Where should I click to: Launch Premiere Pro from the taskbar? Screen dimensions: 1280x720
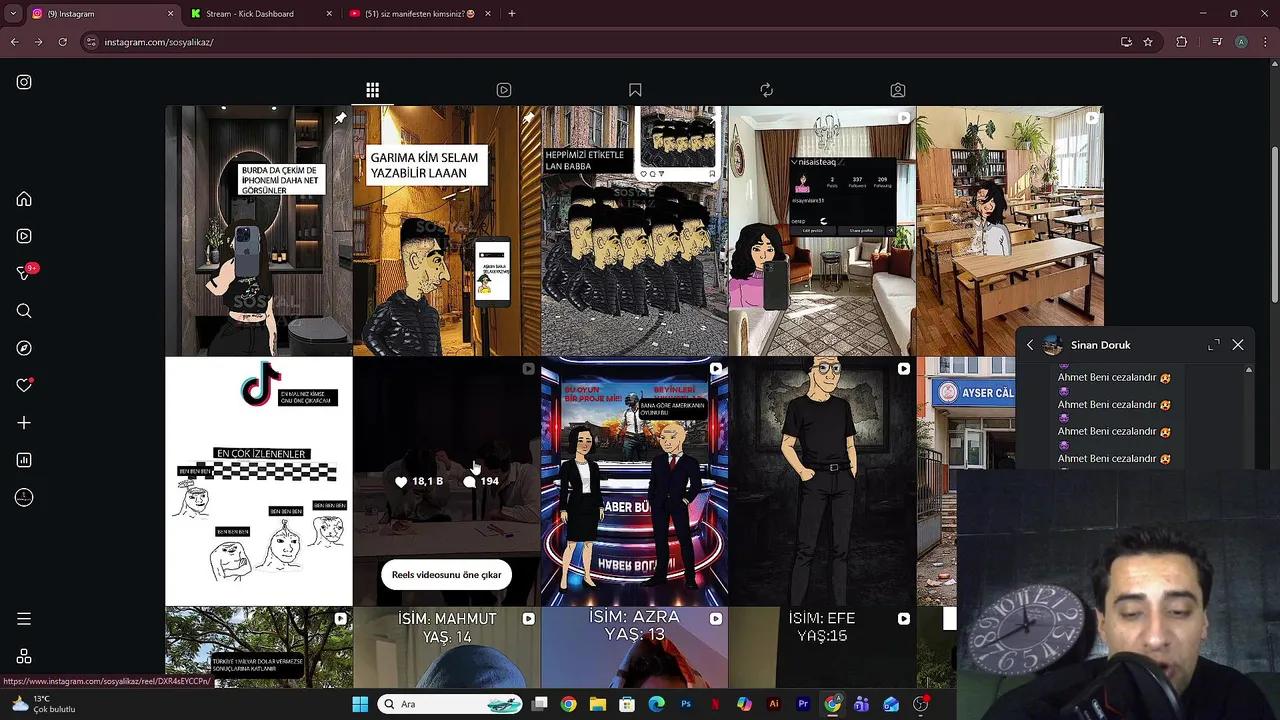coord(803,704)
